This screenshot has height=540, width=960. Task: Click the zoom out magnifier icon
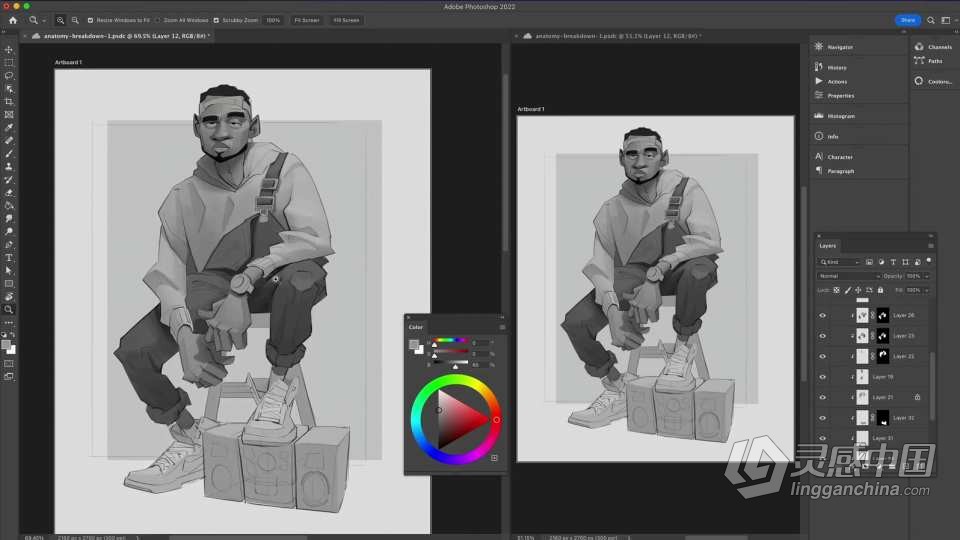click(75, 20)
